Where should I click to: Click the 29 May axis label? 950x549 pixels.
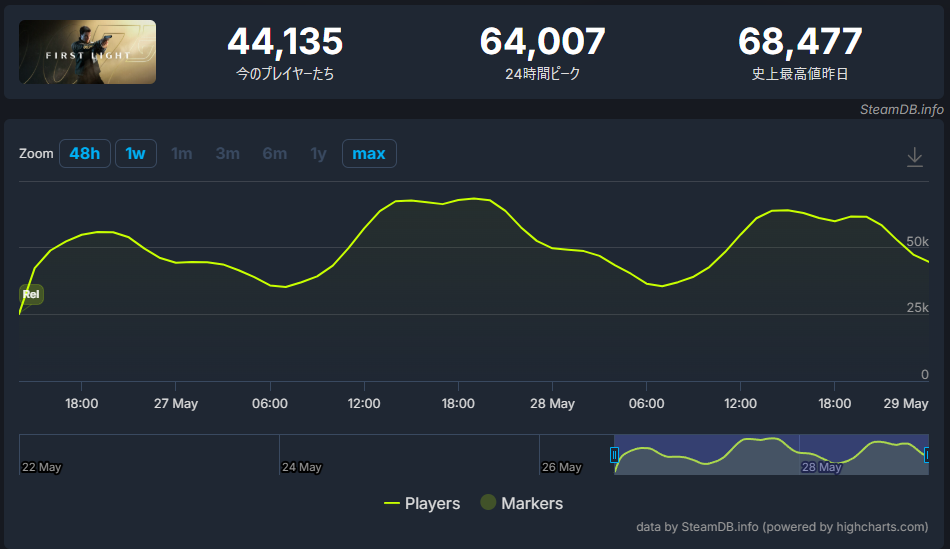[x=906, y=404]
